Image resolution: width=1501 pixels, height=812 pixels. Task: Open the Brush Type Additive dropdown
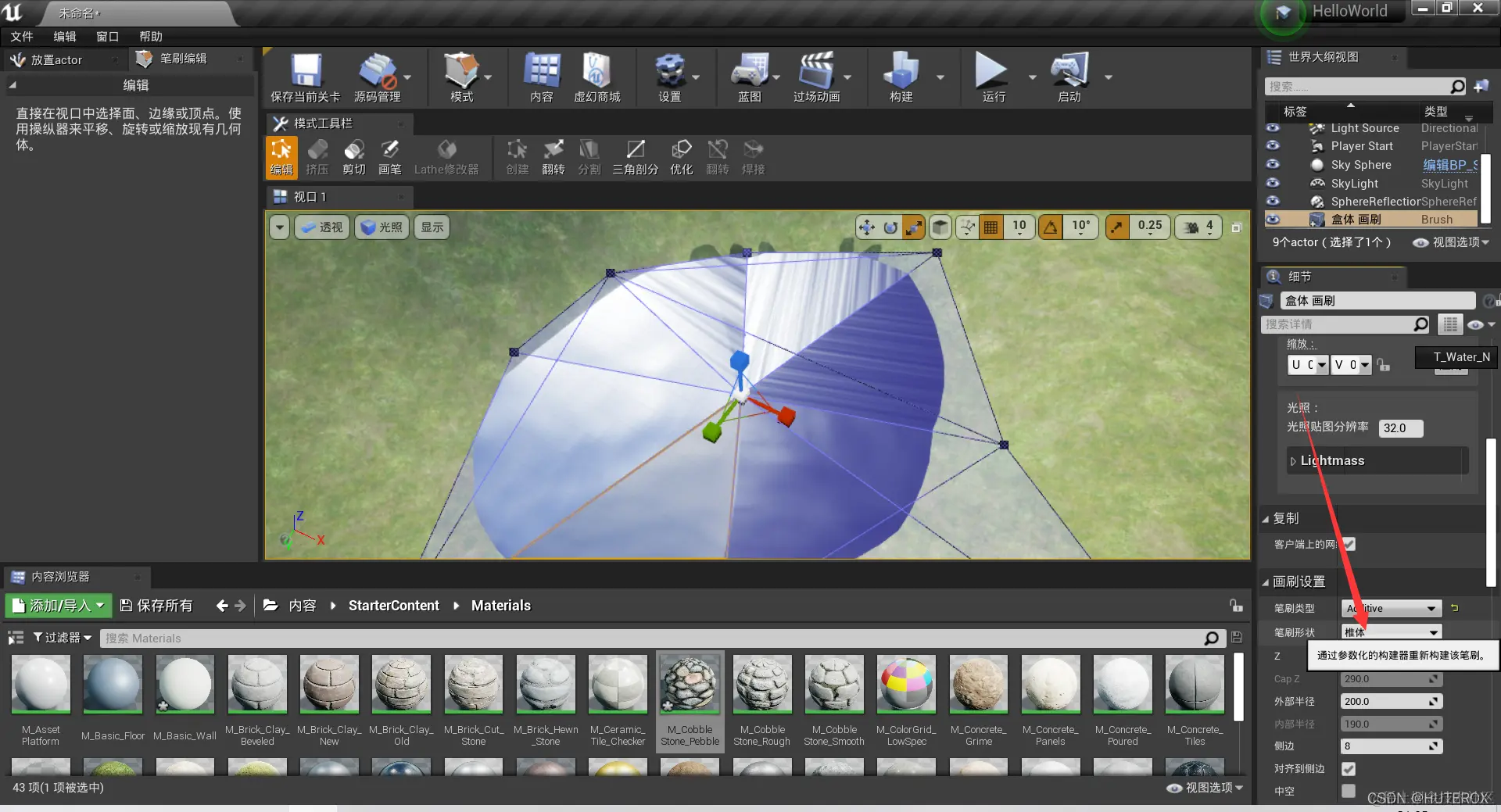pos(1392,608)
